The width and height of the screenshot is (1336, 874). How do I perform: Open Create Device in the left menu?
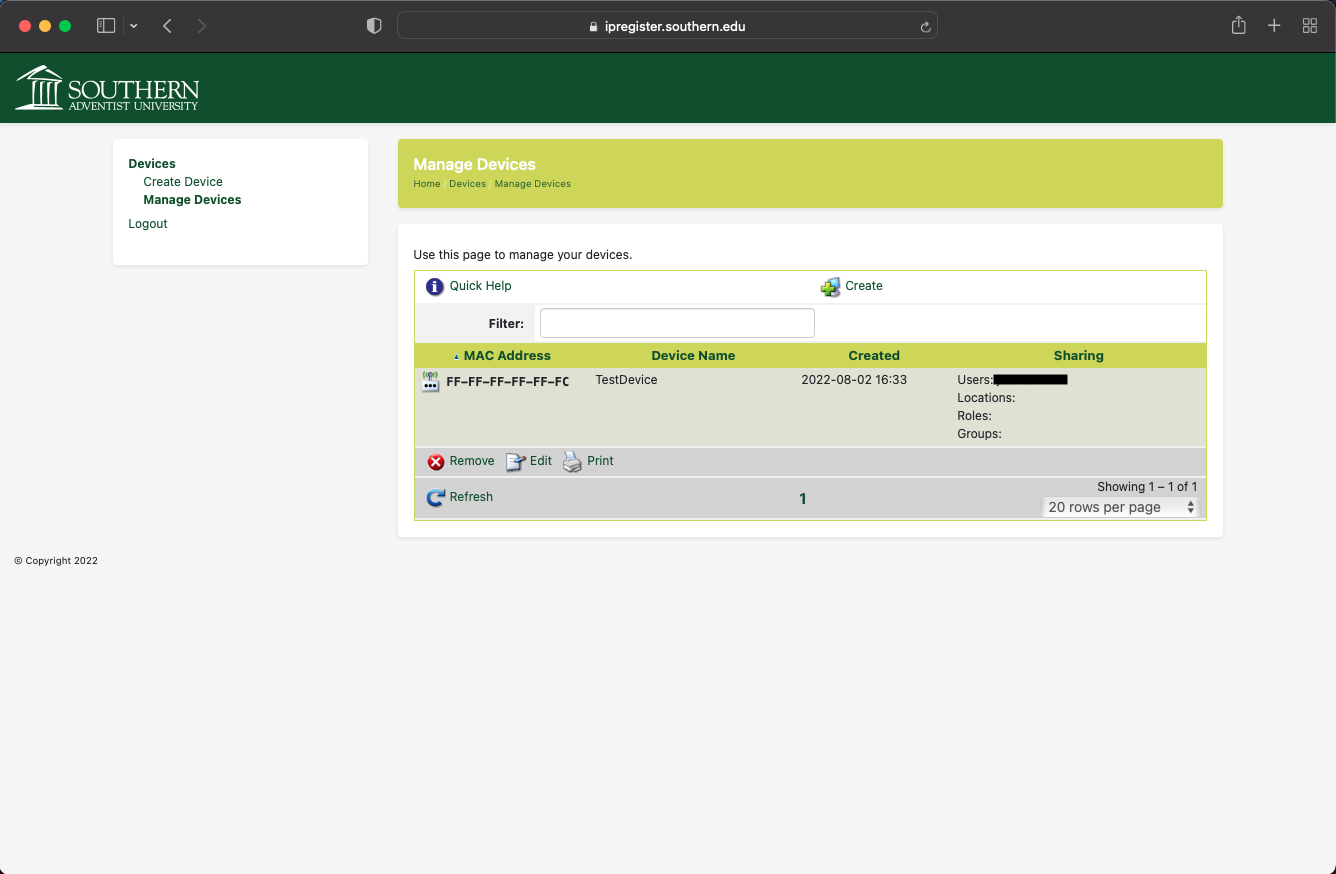[x=183, y=182]
